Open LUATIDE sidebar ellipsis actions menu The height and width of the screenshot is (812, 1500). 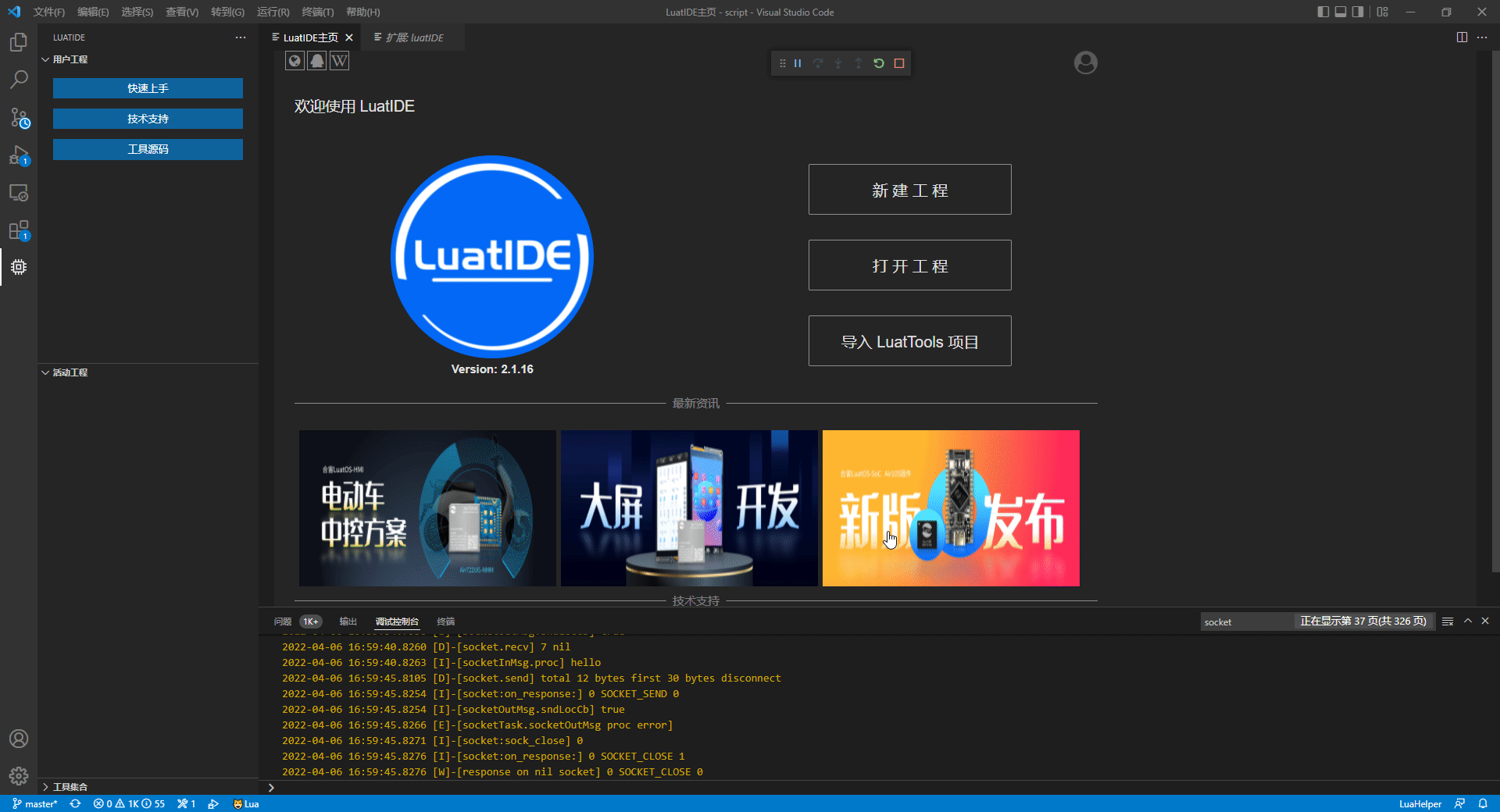coord(241,37)
